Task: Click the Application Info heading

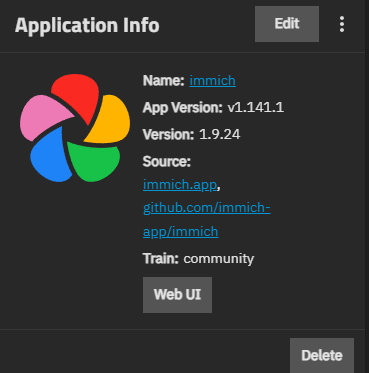Action: 87,25
